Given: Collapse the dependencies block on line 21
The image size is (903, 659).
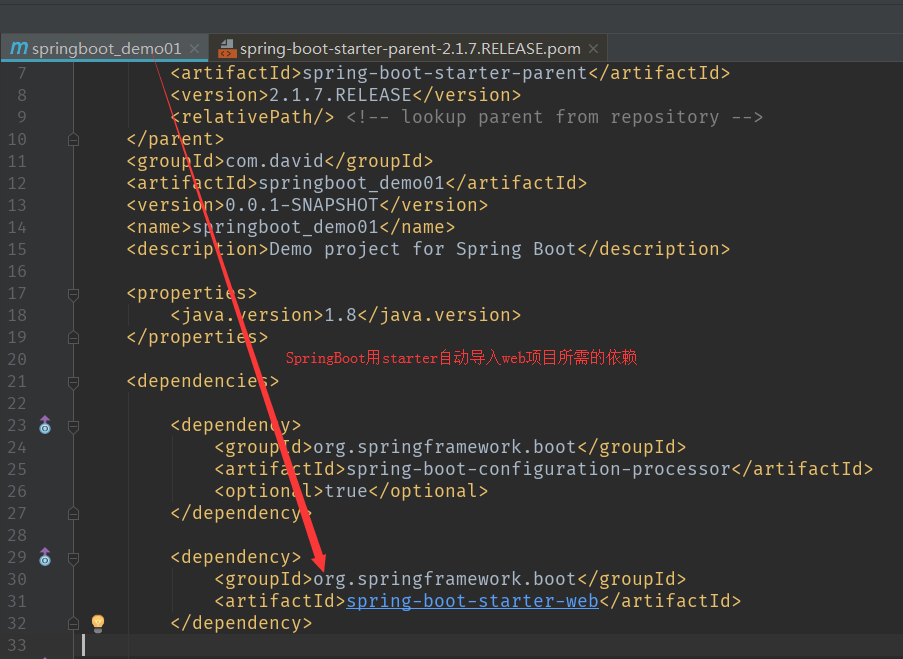Looking at the screenshot, I should click(73, 382).
